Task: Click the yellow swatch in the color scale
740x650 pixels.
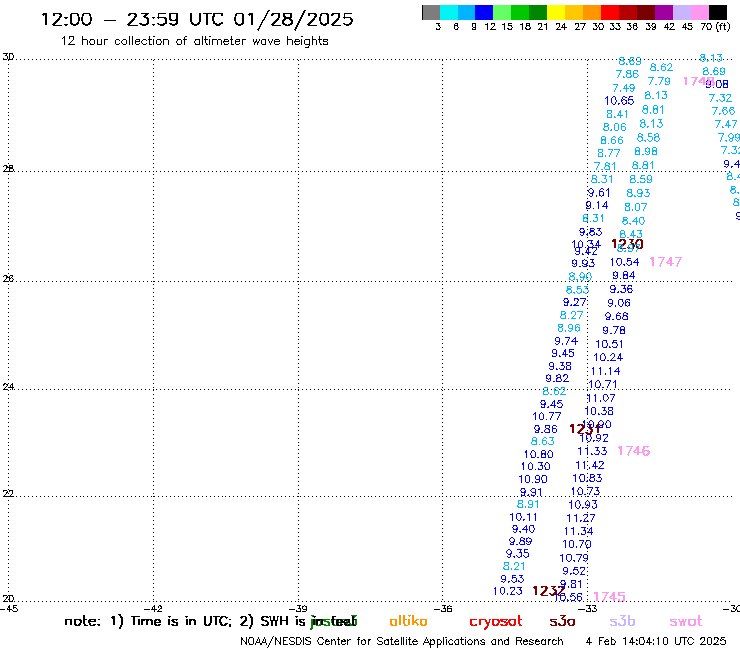Action: coord(555,12)
